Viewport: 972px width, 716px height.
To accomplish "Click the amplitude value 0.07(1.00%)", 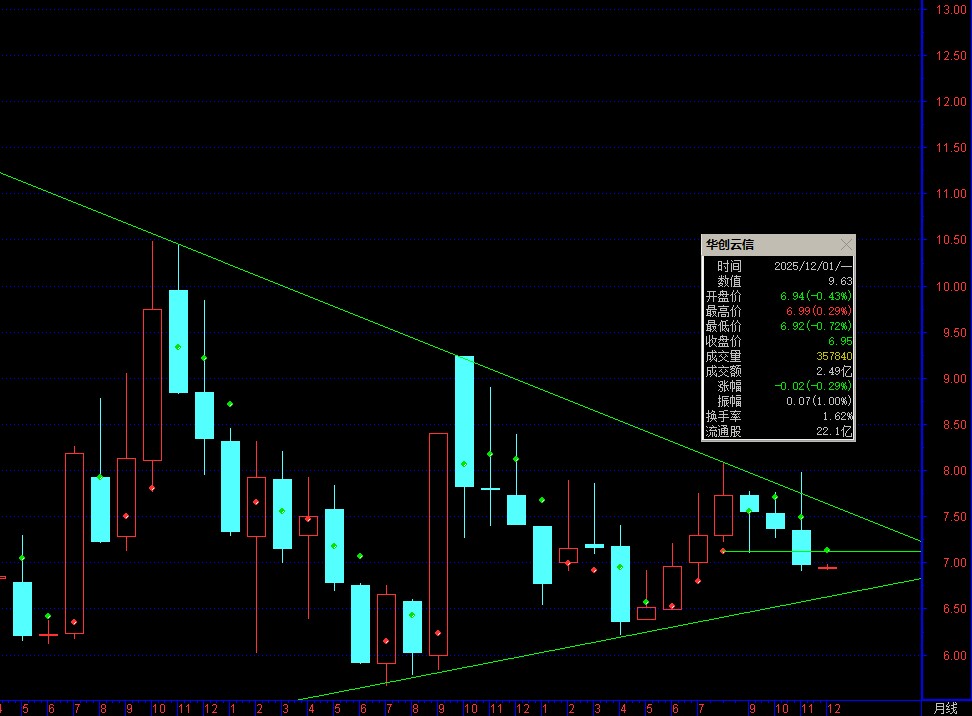I will [x=818, y=401].
